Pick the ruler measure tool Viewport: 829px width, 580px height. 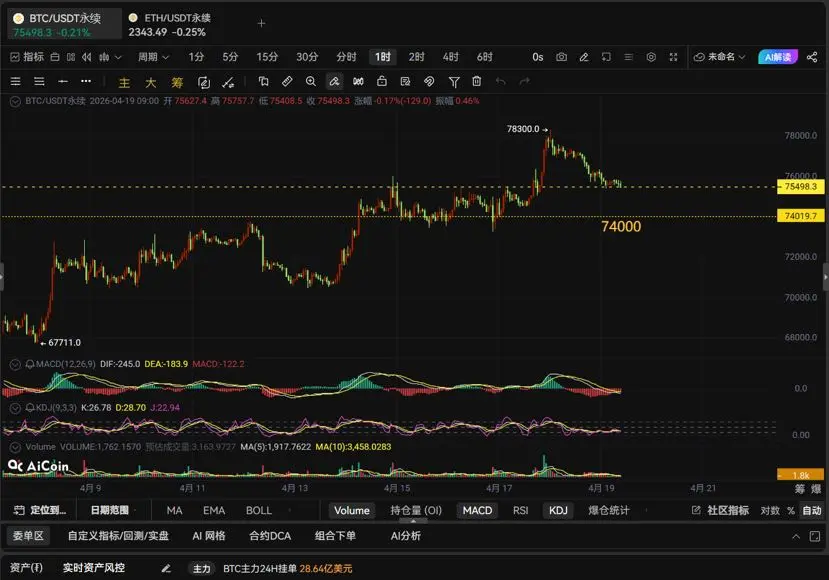pos(287,81)
